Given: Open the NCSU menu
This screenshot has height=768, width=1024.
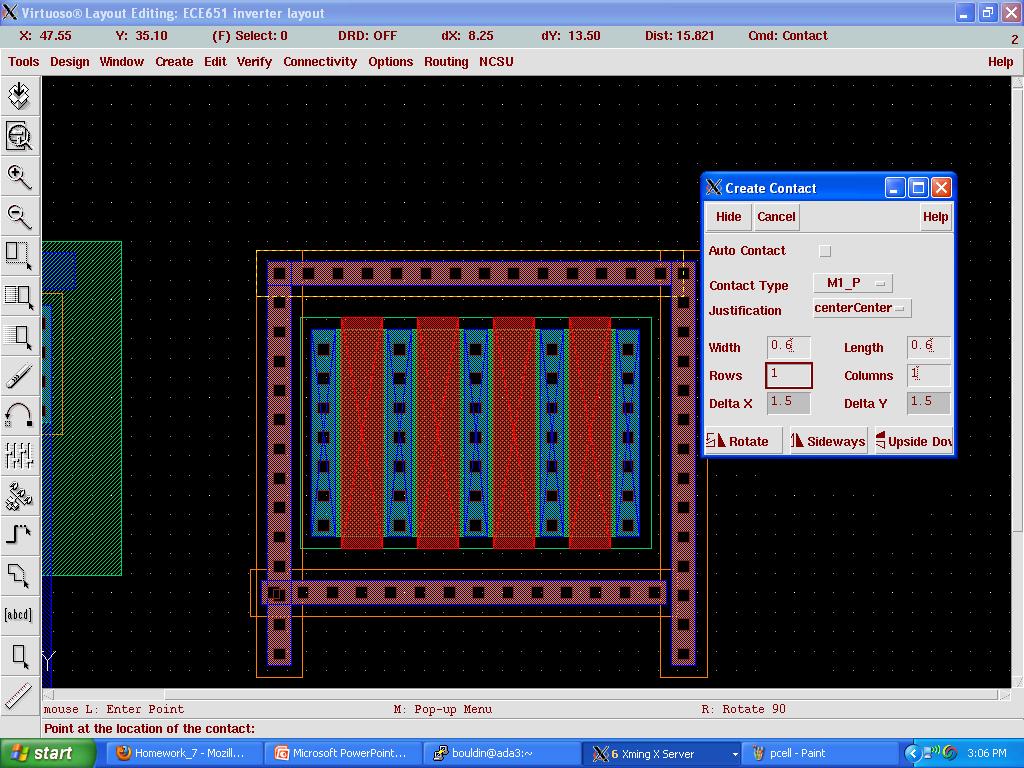Looking at the screenshot, I should point(496,61).
